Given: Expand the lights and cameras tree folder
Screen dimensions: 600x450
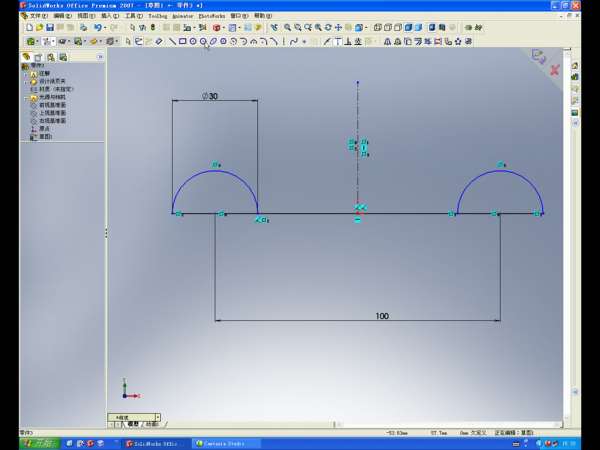Looking at the screenshot, I should coord(26,97).
